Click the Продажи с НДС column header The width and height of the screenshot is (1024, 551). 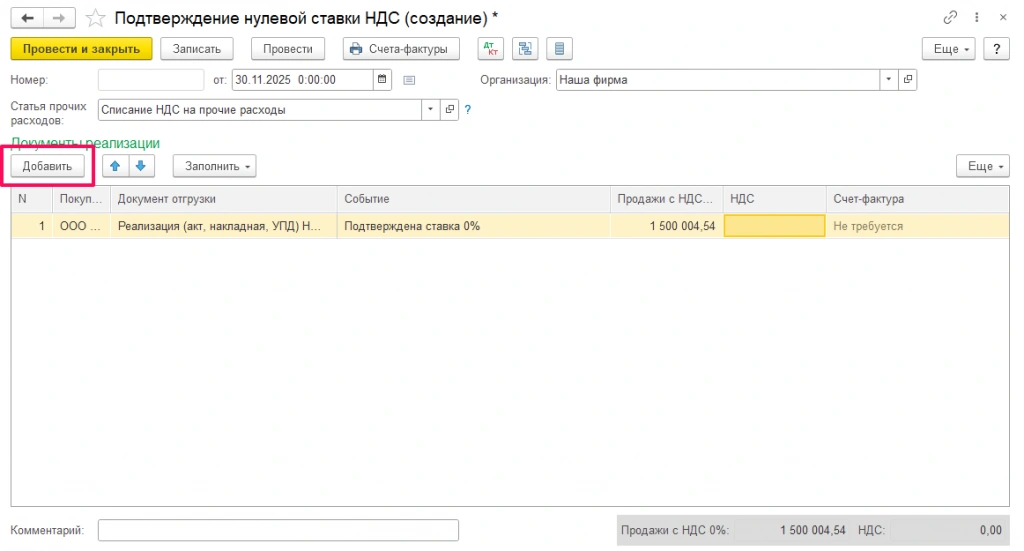(x=666, y=199)
